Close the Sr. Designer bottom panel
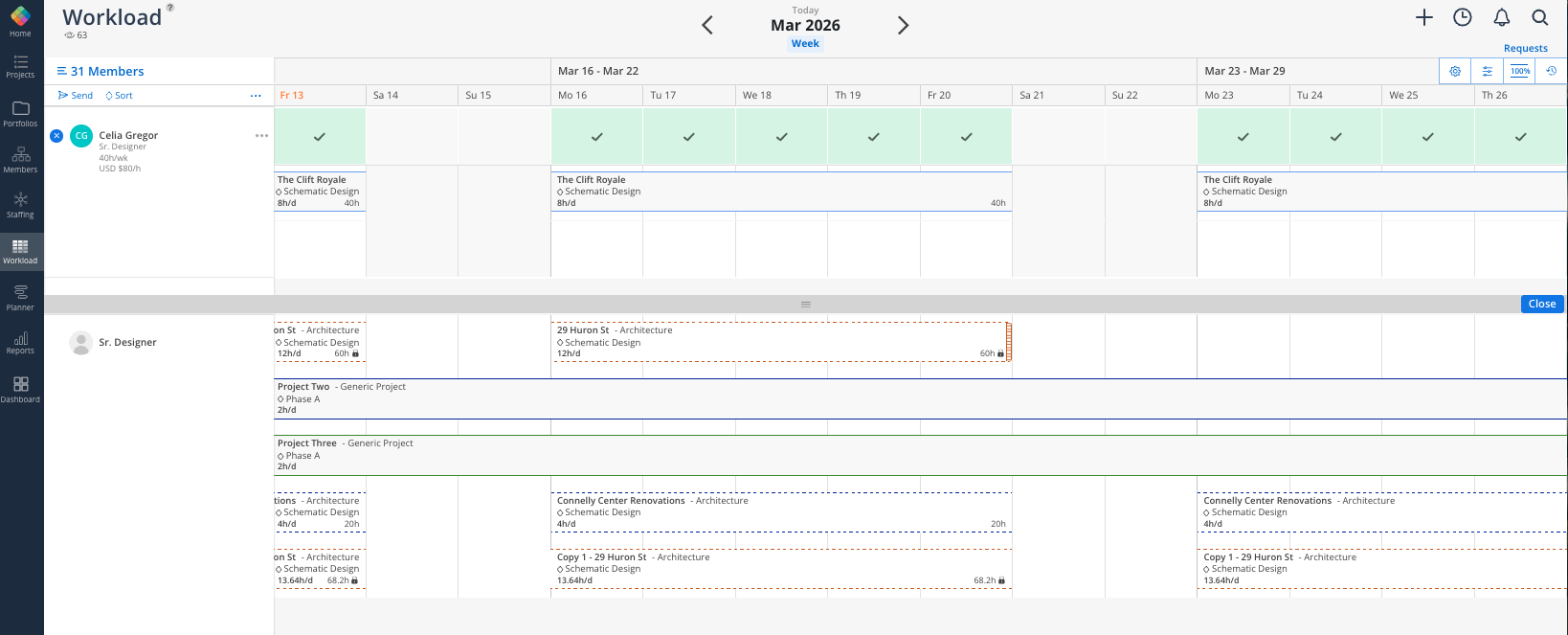This screenshot has height=635, width=1568. (1542, 304)
